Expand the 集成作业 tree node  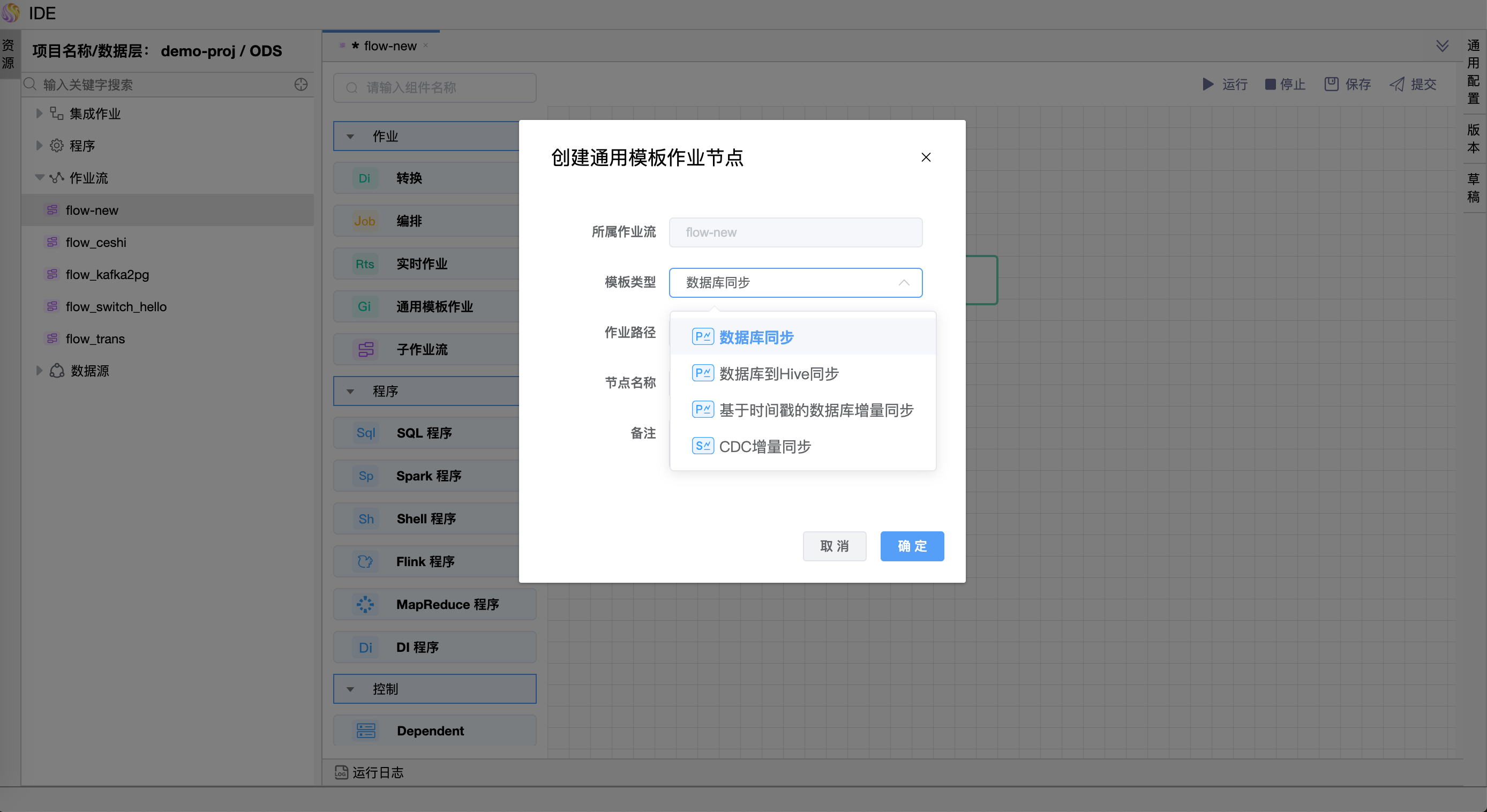pos(39,113)
